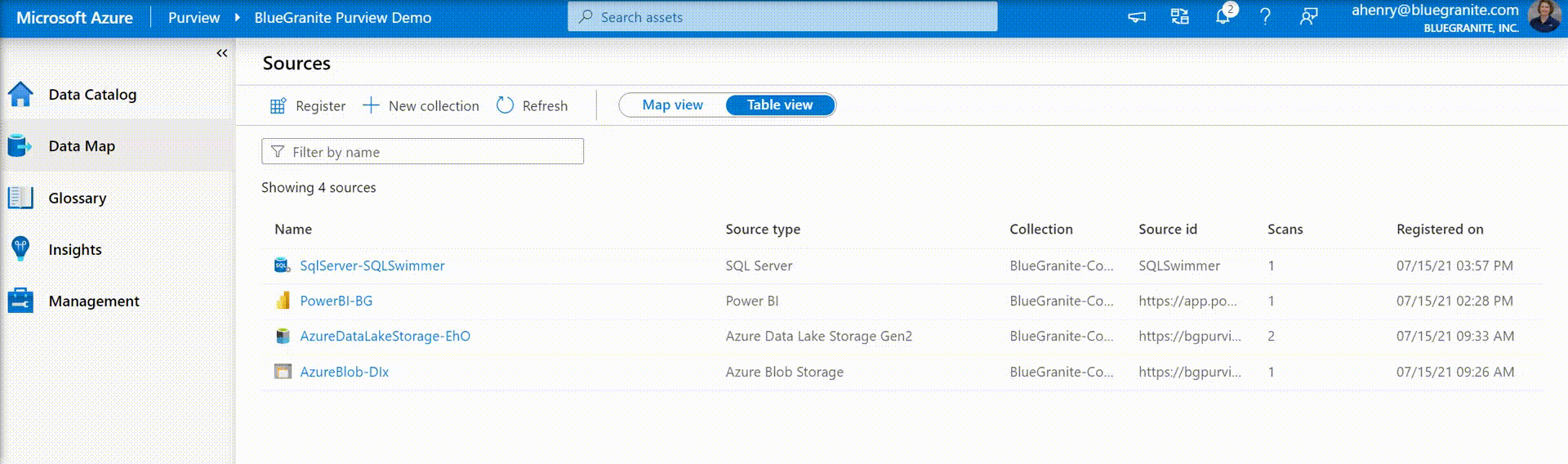Open Data Catalog section
This screenshot has width=1568, height=464.
tap(92, 95)
